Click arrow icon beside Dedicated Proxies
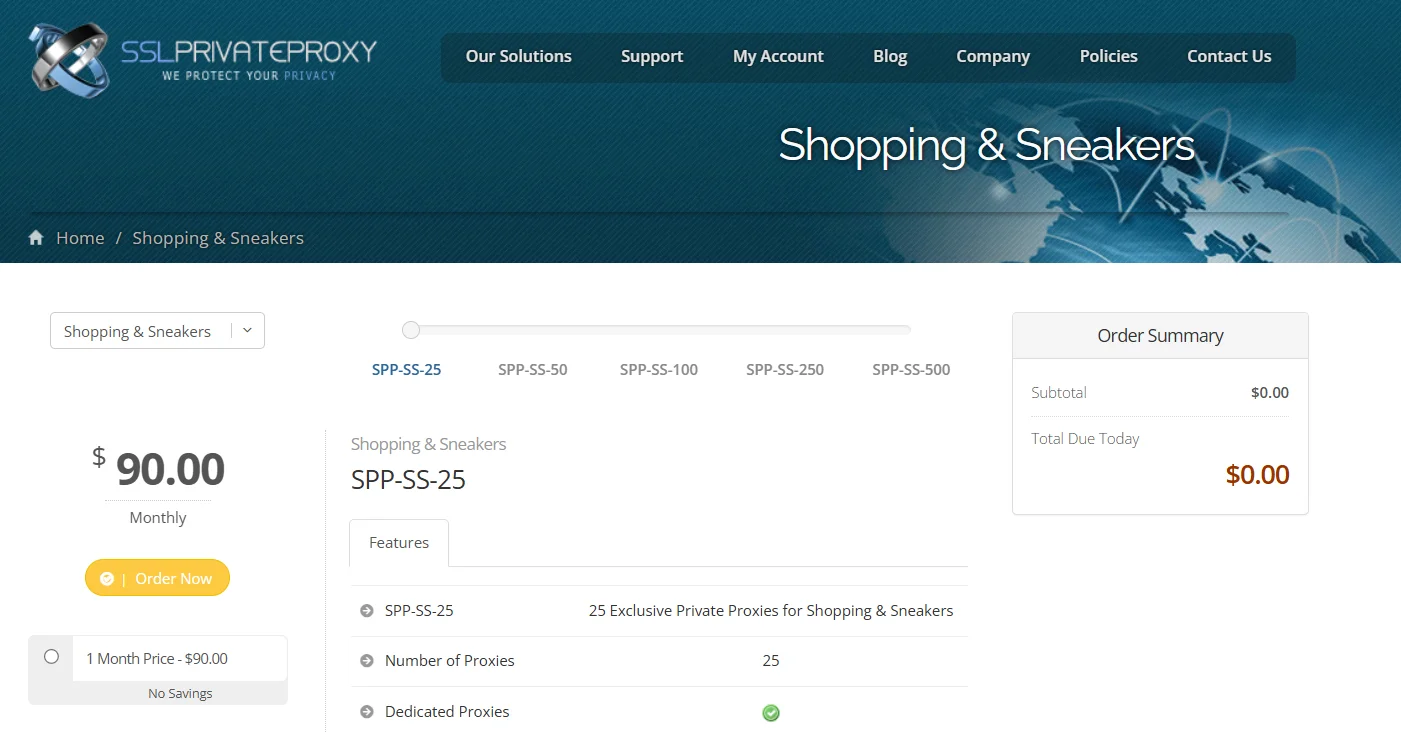 367,712
